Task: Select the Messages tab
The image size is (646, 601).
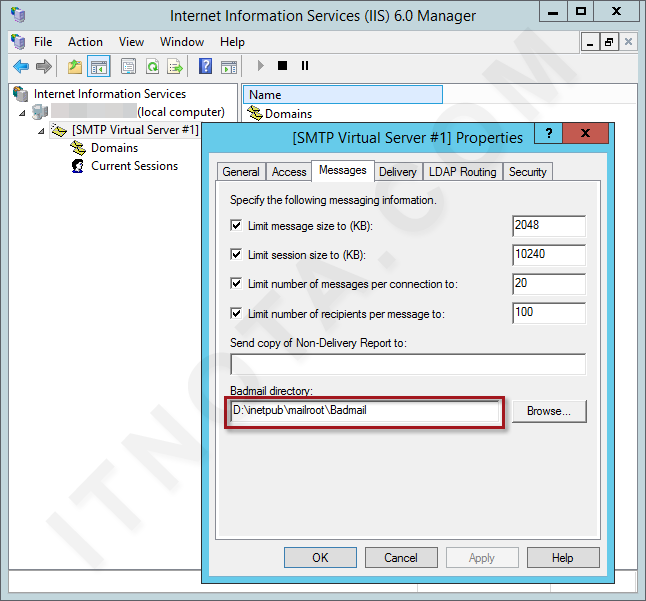Action: click(343, 170)
